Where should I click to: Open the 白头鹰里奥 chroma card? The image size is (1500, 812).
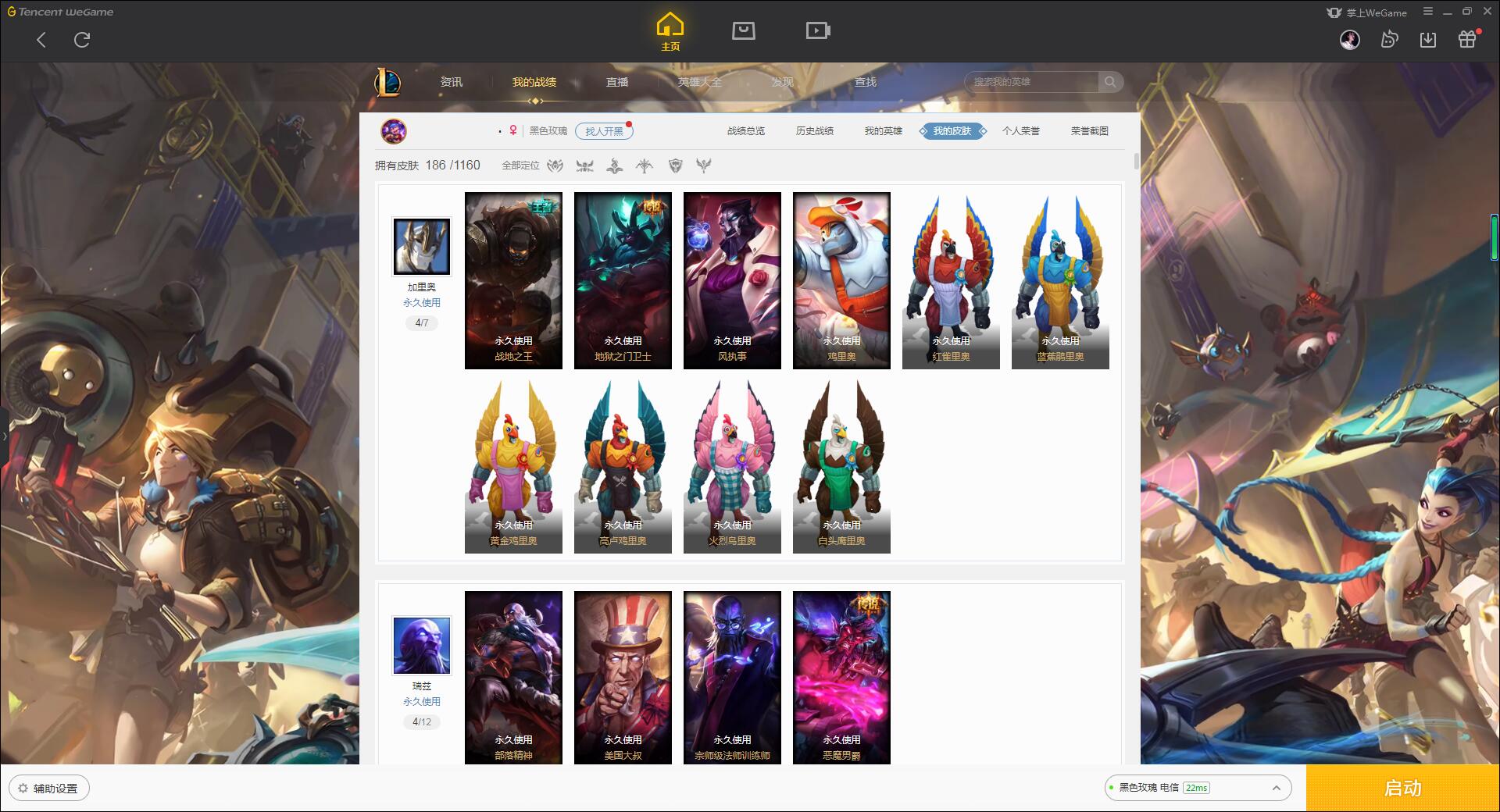pos(841,465)
